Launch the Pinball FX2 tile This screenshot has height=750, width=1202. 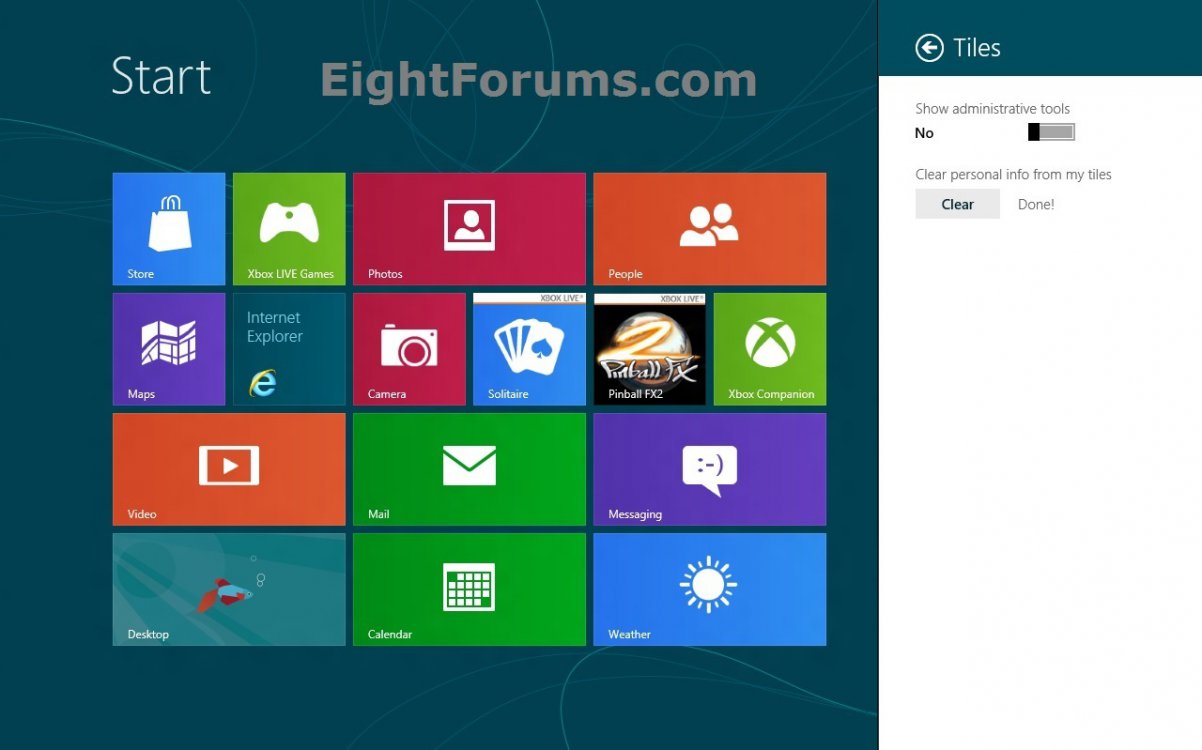click(649, 349)
